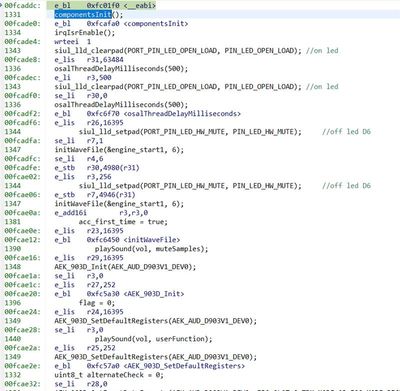Click source line playSound(vol, userFunction);
The image size is (400, 391).
(x=153, y=339)
